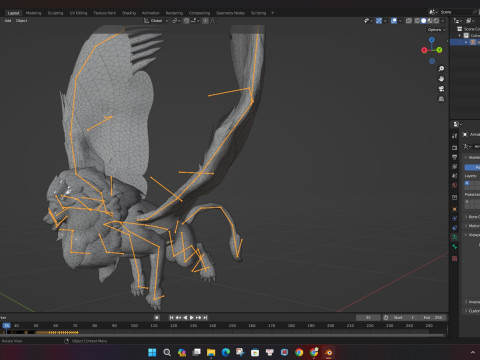The height and width of the screenshot is (360, 480).
Task: Expand the Bone Groups panel
Action: pos(472,217)
